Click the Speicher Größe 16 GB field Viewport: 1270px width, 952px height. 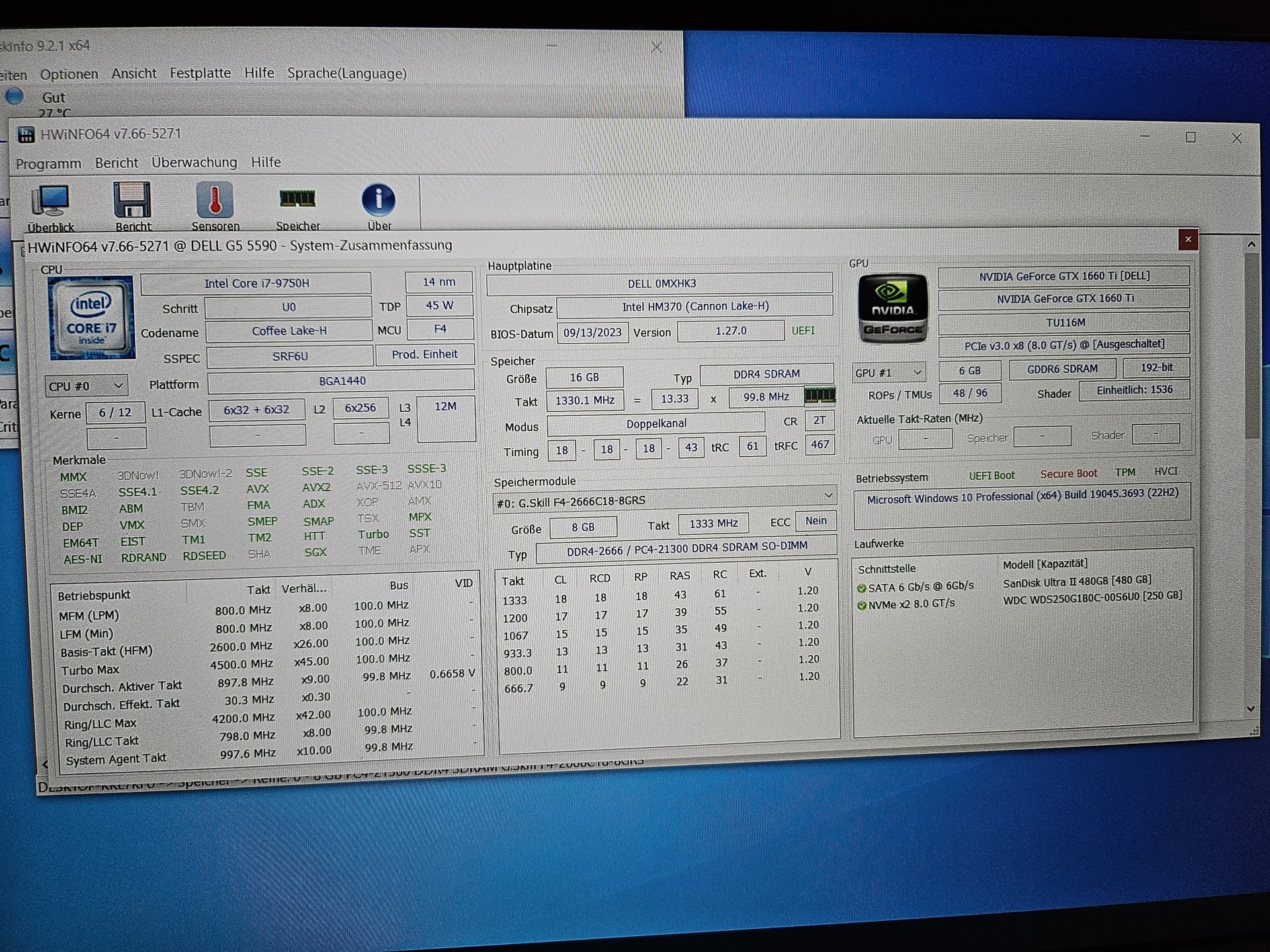(584, 377)
